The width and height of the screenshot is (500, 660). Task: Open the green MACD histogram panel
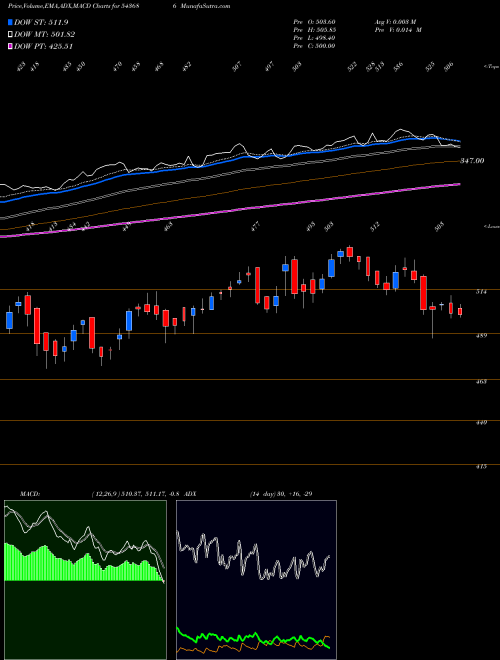[85, 580]
